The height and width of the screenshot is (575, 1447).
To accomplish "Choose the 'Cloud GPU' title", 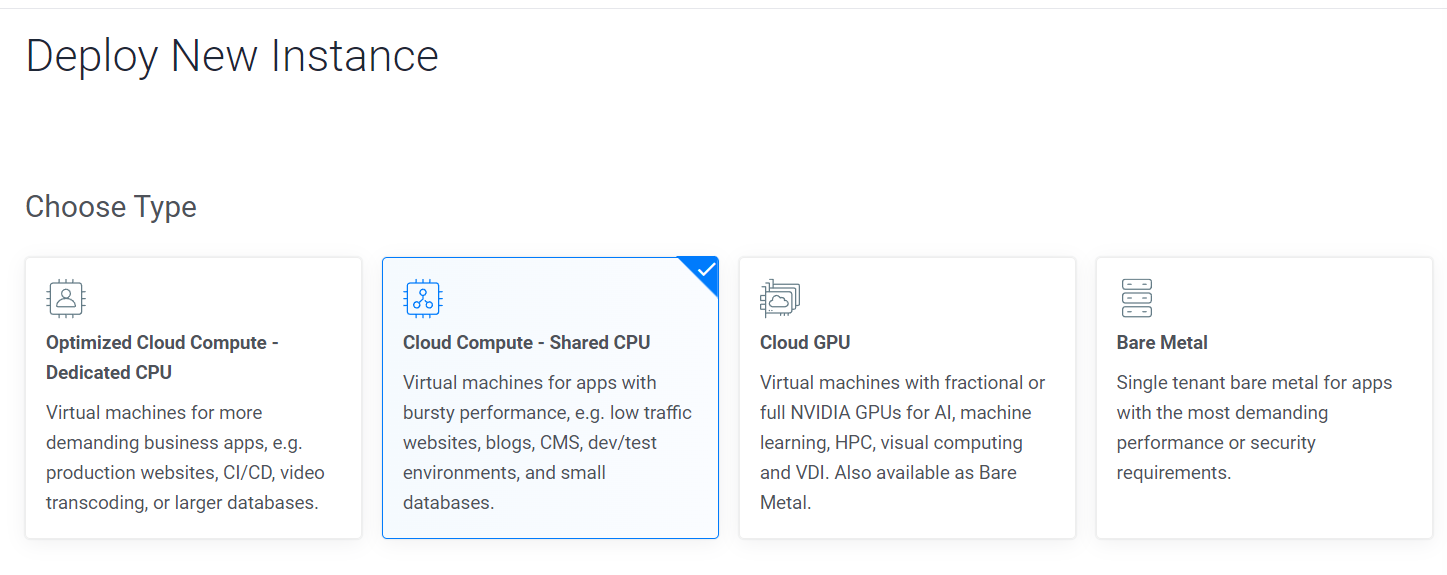I will 805,342.
